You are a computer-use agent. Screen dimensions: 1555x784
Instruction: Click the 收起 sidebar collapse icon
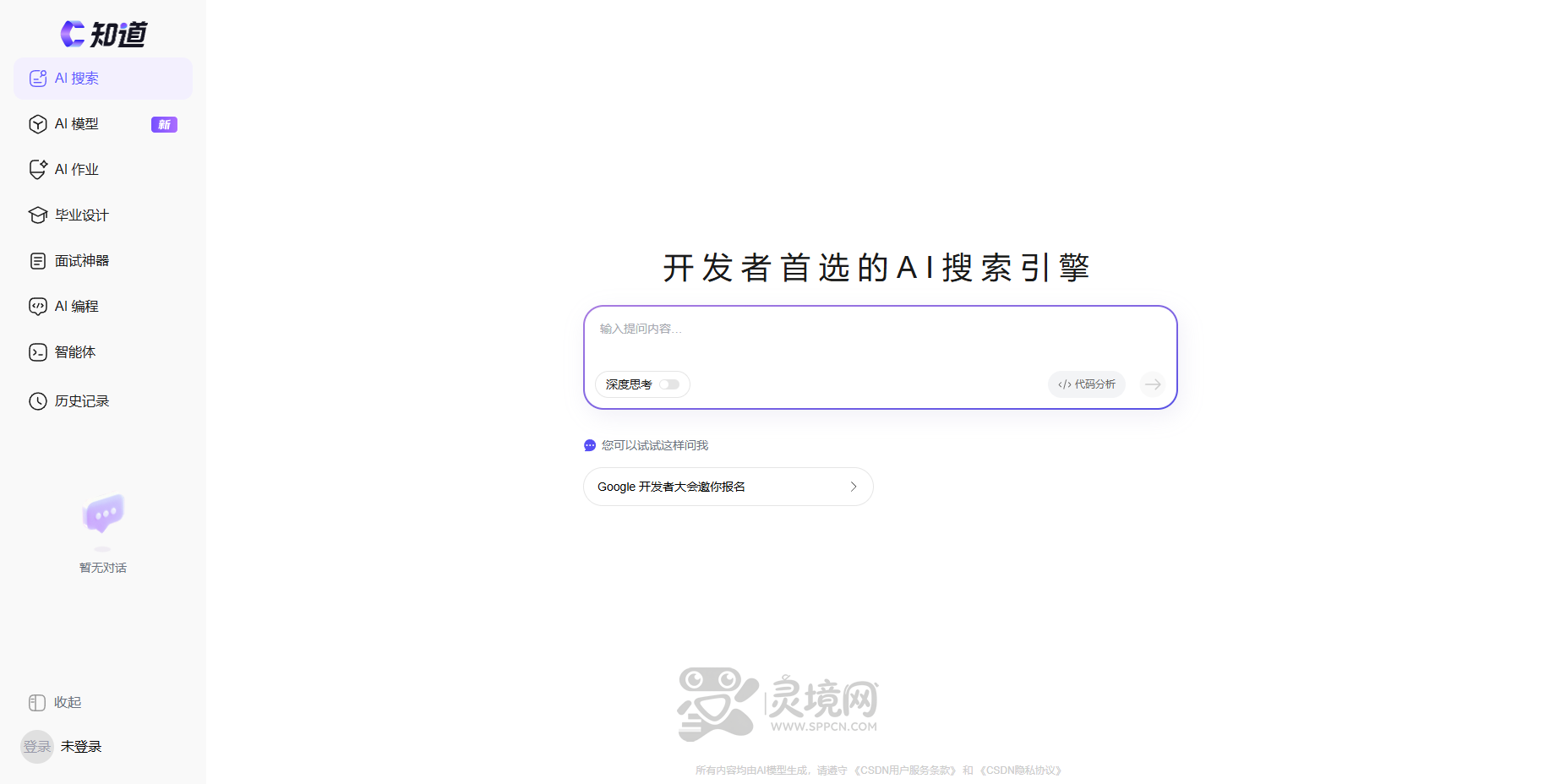point(37,703)
